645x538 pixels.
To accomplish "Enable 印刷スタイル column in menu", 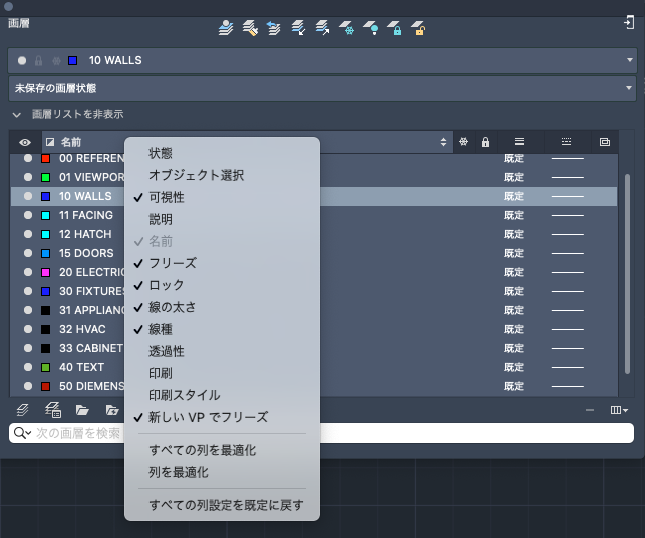I will pos(222,395).
